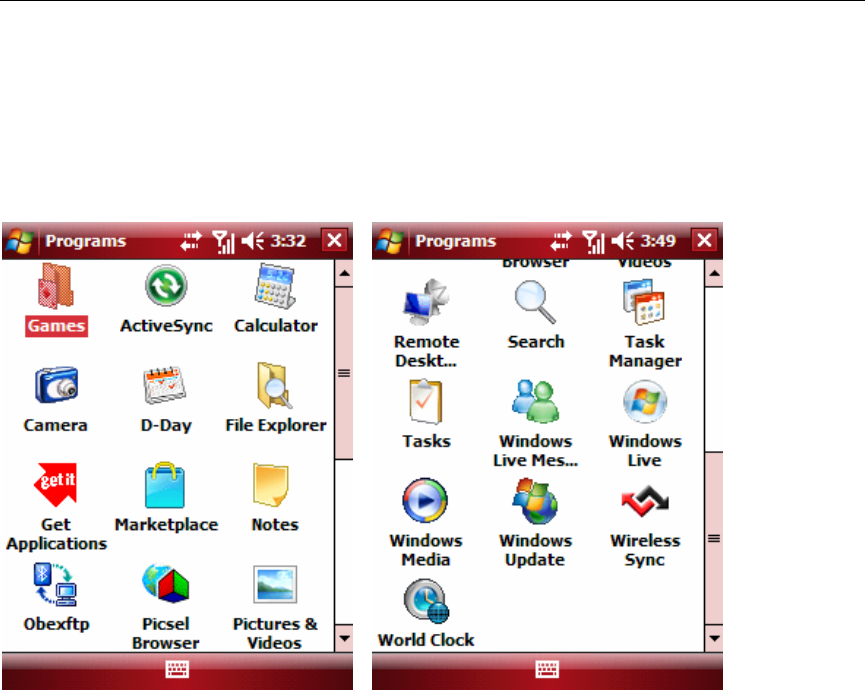Click scroll up arrow in left window
The height and width of the screenshot is (690, 865).
coord(344,273)
